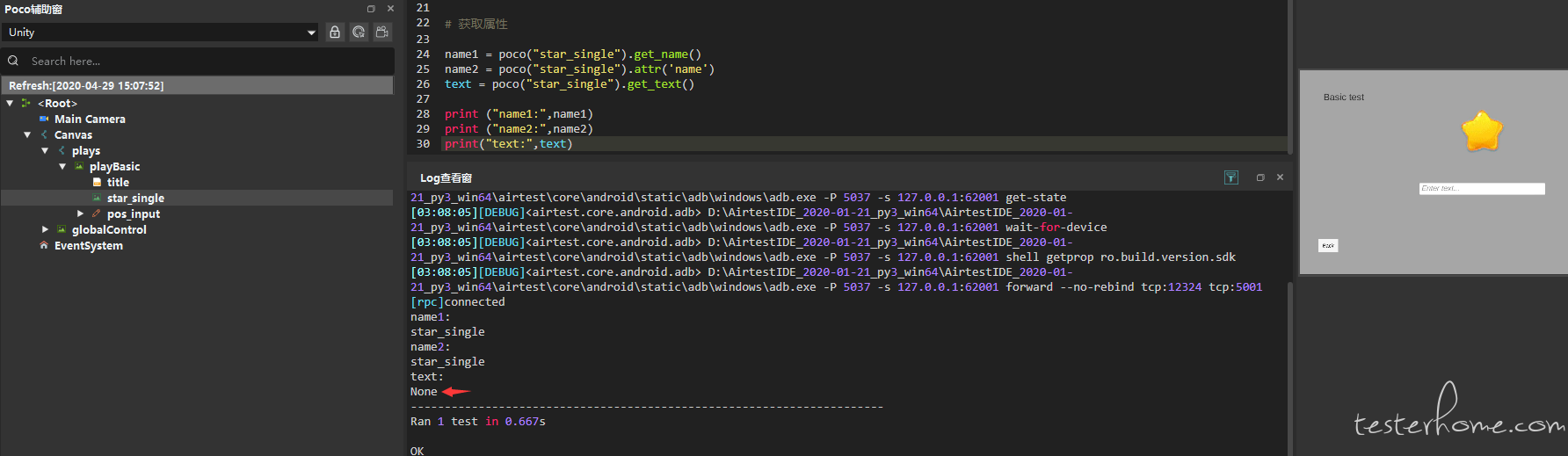Select the title tree row

coord(197,182)
